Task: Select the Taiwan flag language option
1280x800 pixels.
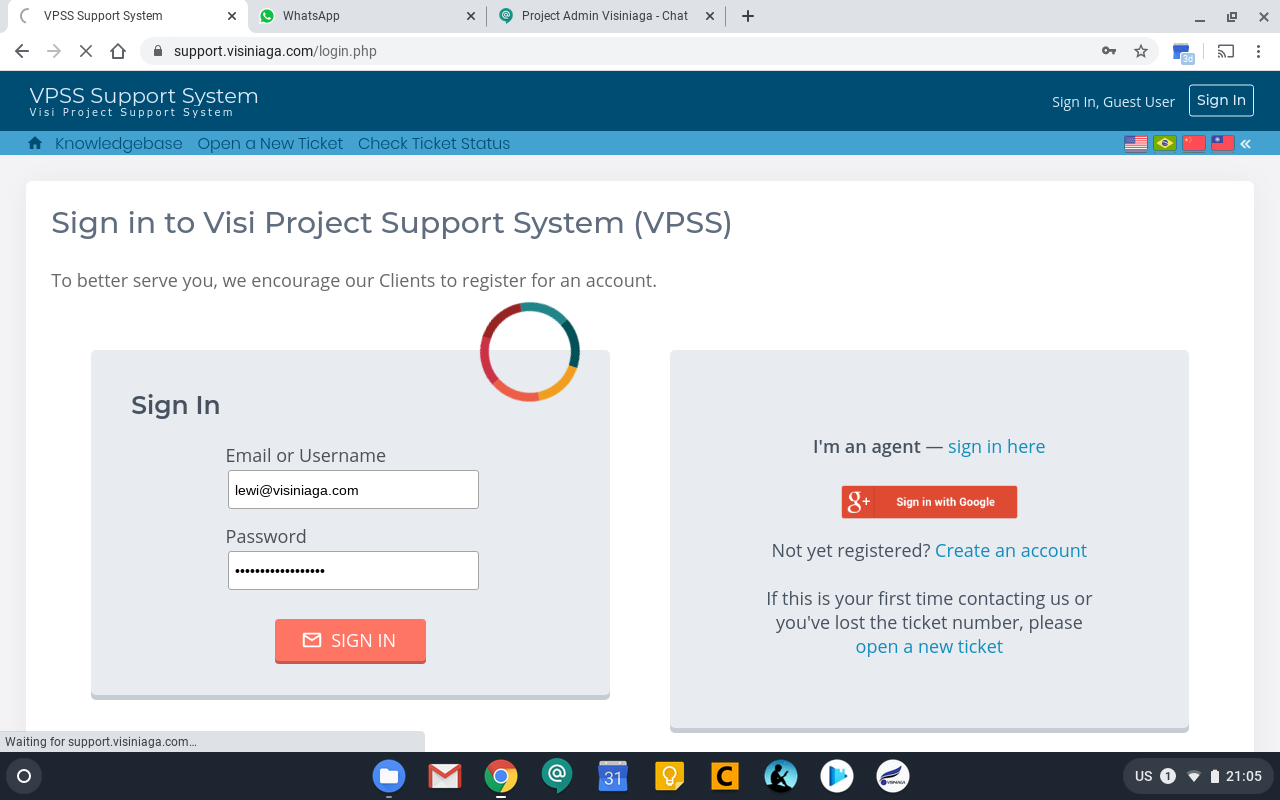Action: point(1222,143)
